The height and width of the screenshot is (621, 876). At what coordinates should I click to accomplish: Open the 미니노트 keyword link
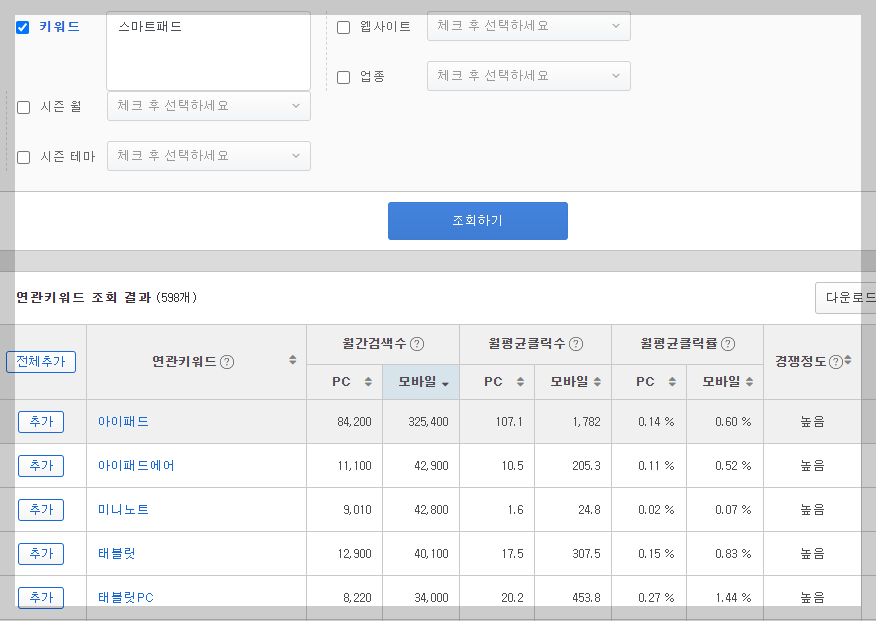(x=123, y=510)
